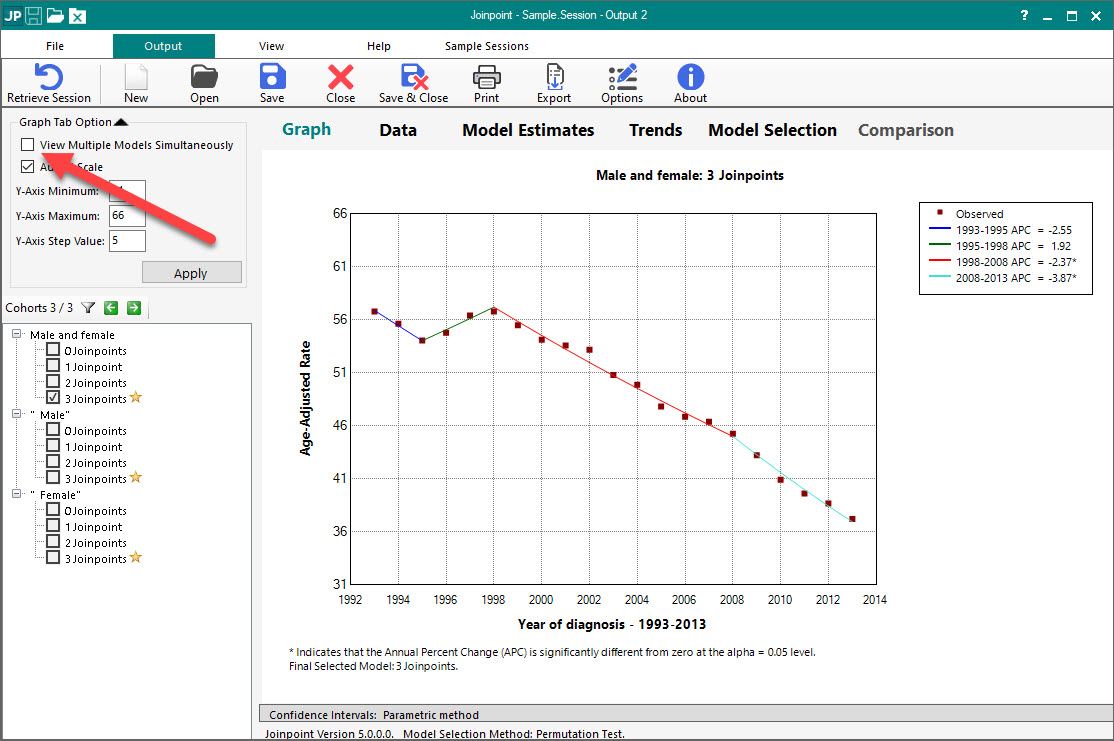Uncheck 3 Joinpoints under Male and female
1114x741 pixels.
(x=53, y=398)
